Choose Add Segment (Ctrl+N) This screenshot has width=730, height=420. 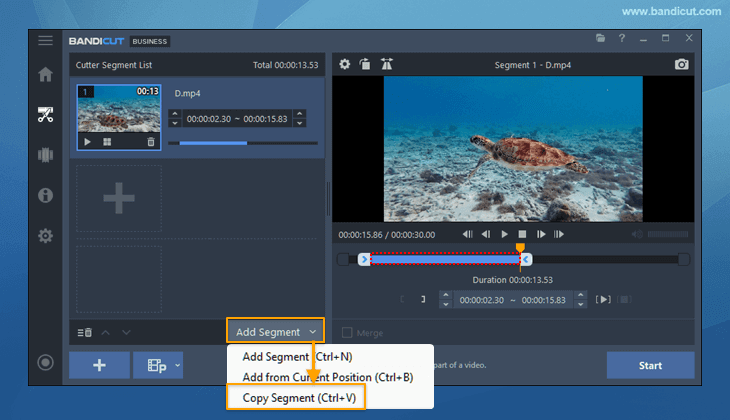click(297, 357)
